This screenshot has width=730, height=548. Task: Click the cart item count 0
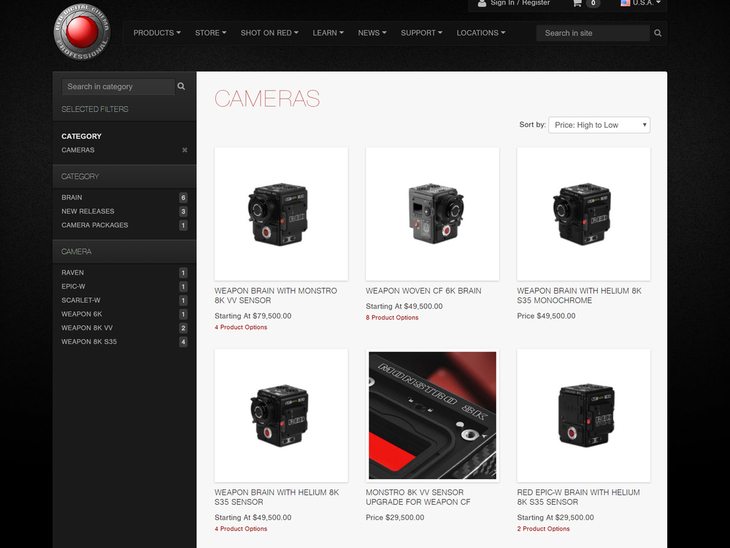[x=593, y=3]
